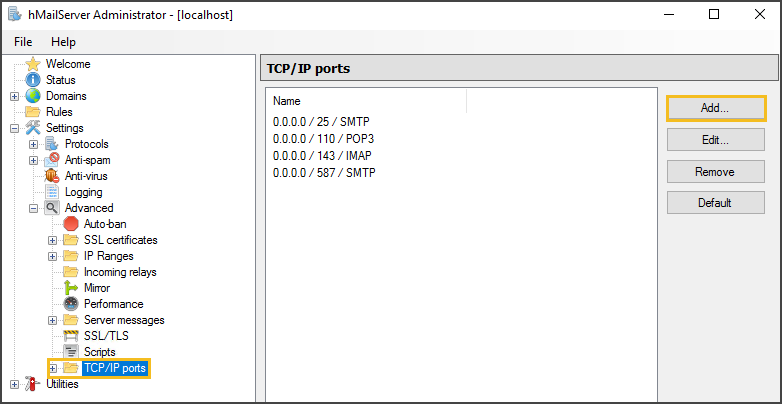Expand the Anti-spam tree node
This screenshot has height=404, width=782.
[33, 160]
